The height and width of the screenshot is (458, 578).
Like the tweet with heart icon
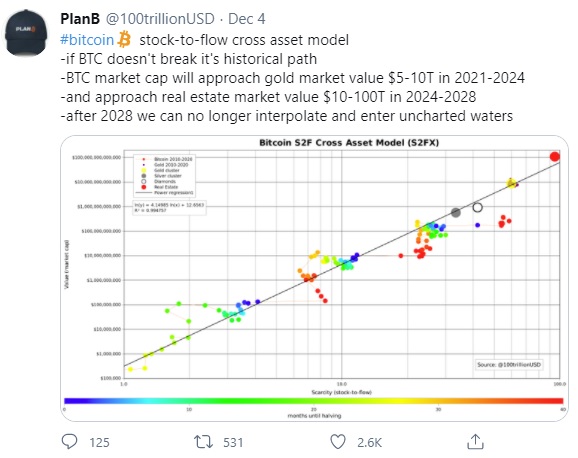point(338,442)
